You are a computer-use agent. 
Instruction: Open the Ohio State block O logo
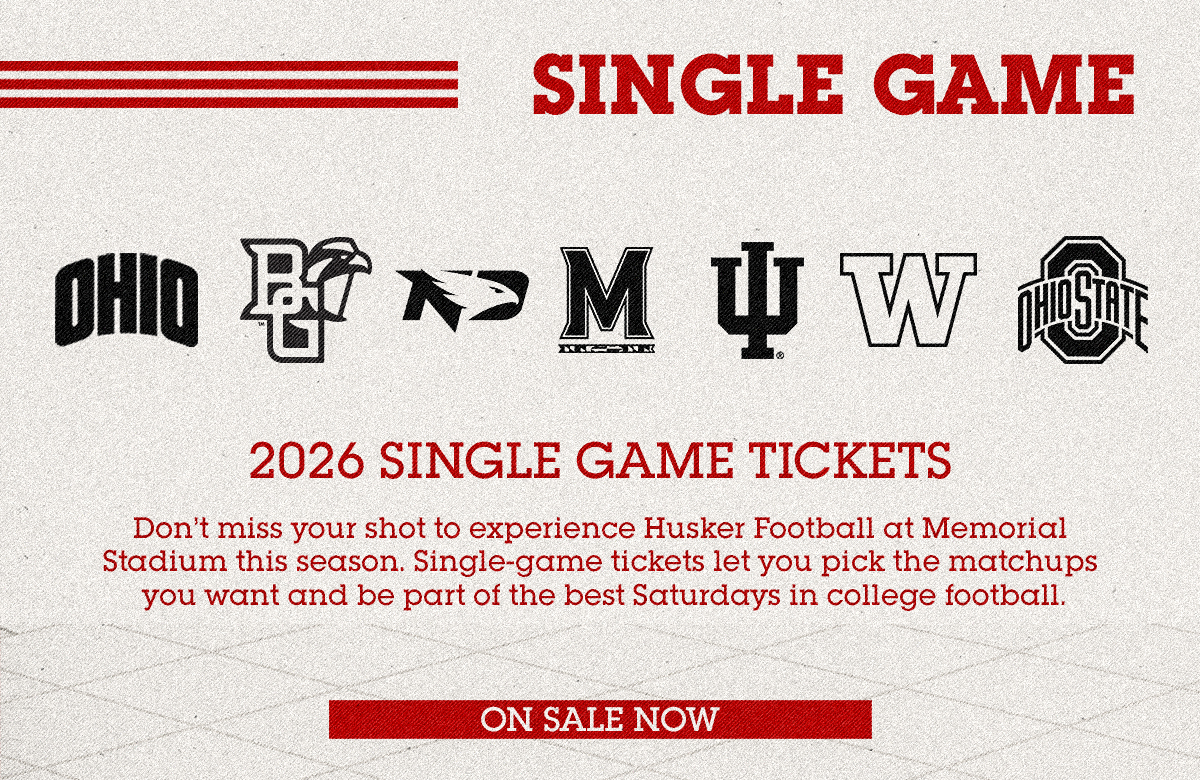point(1082,296)
